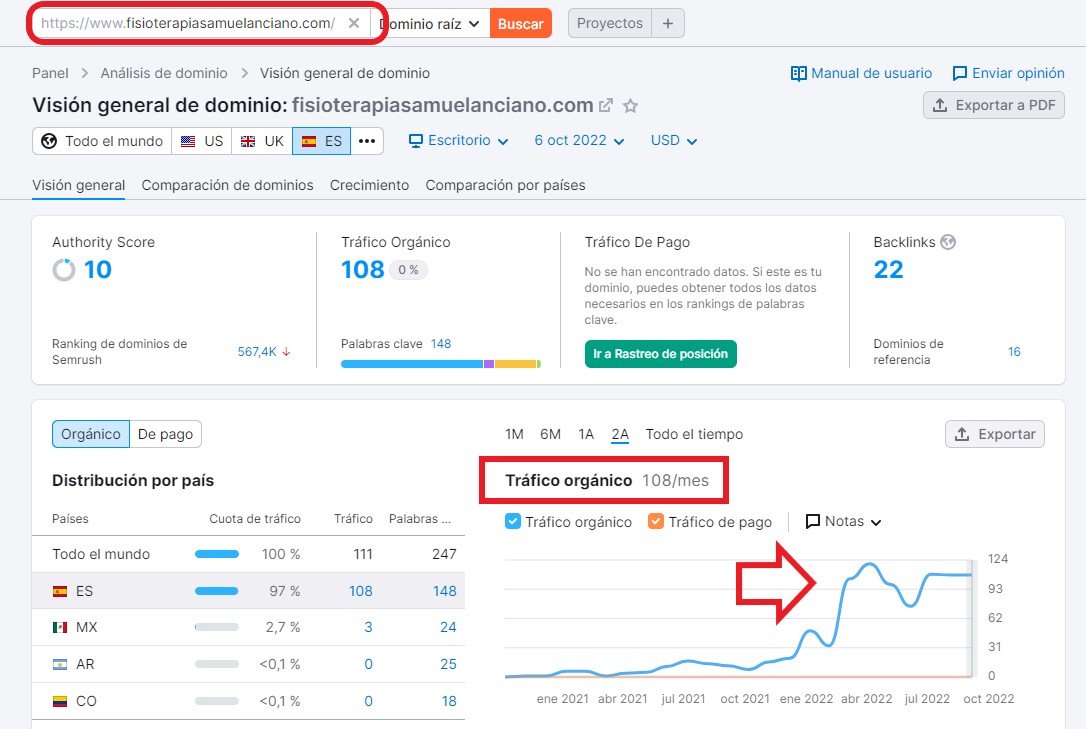Click Enviar opinión feedback link
Screen dimensions: 1086x729
[x=1008, y=73]
